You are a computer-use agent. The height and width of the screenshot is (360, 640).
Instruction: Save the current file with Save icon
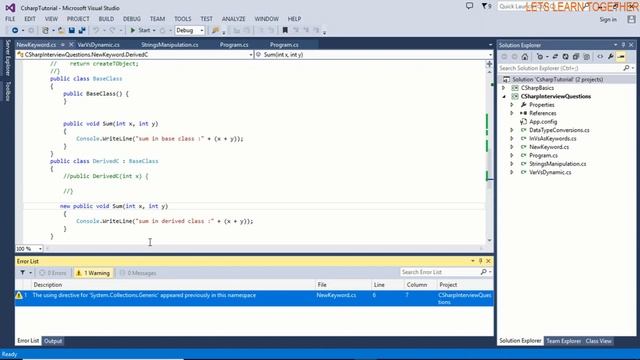pyautogui.click(x=71, y=30)
